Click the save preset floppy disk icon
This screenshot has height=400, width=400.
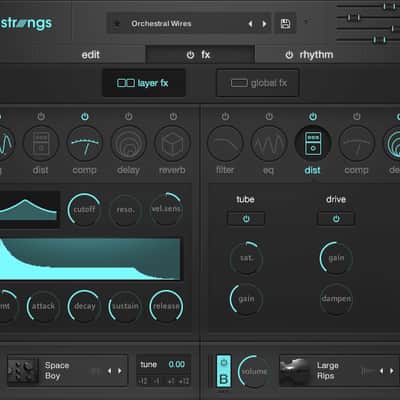tap(285, 23)
